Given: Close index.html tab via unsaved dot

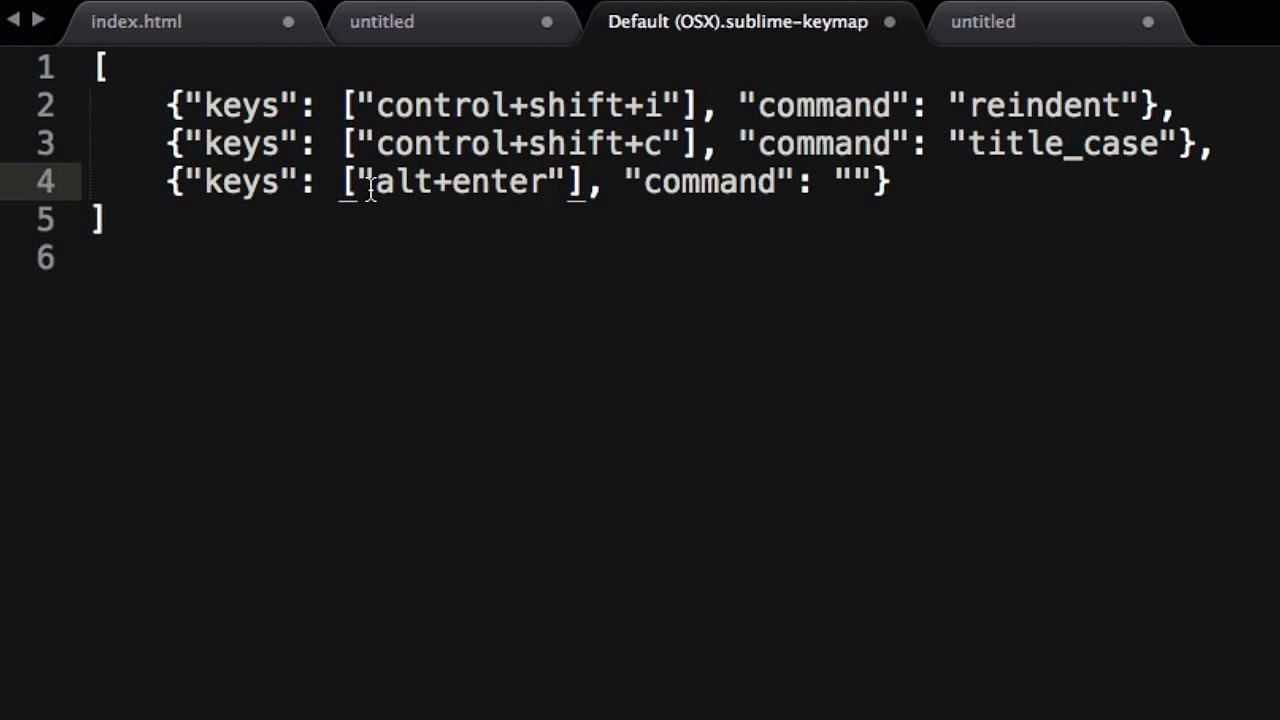Looking at the screenshot, I should click(x=288, y=22).
